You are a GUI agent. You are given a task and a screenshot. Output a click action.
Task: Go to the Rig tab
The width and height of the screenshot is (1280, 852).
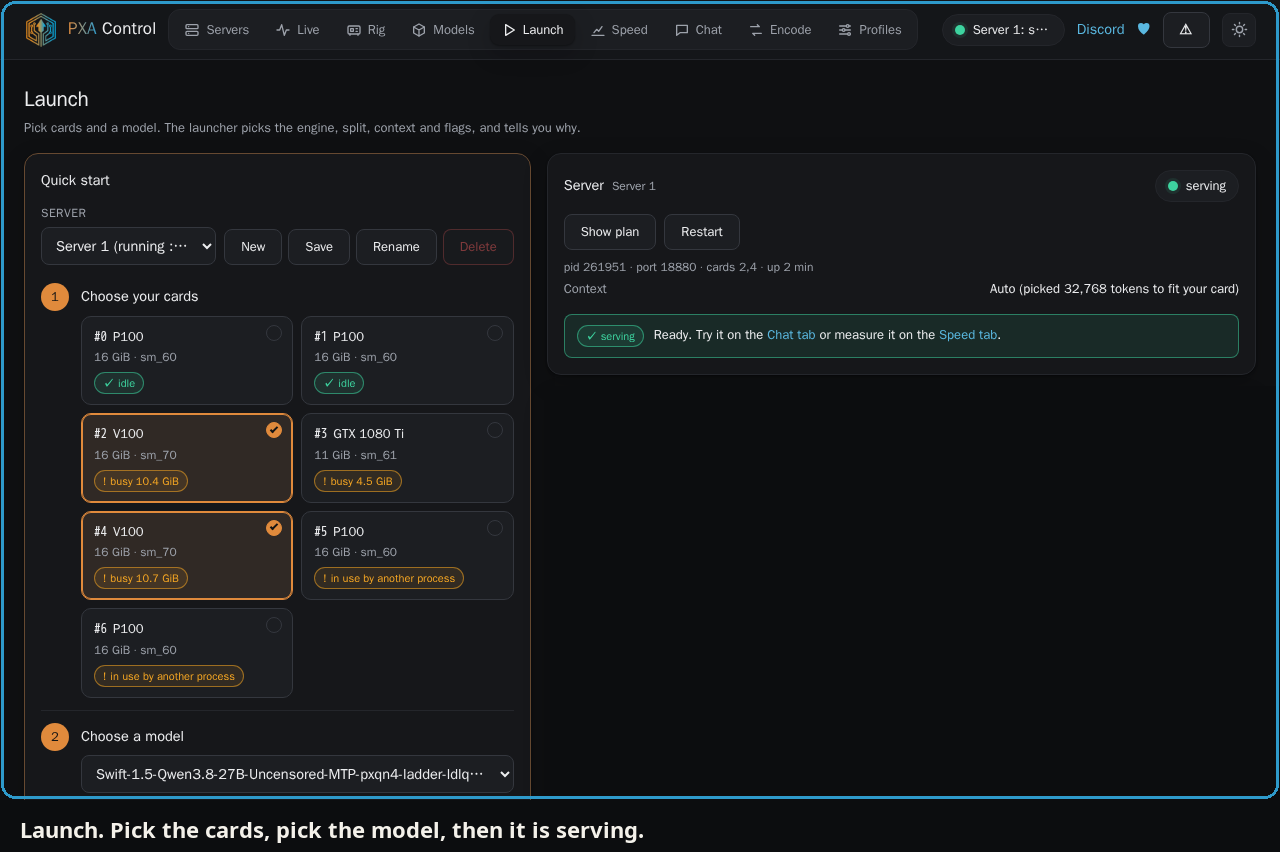366,30
